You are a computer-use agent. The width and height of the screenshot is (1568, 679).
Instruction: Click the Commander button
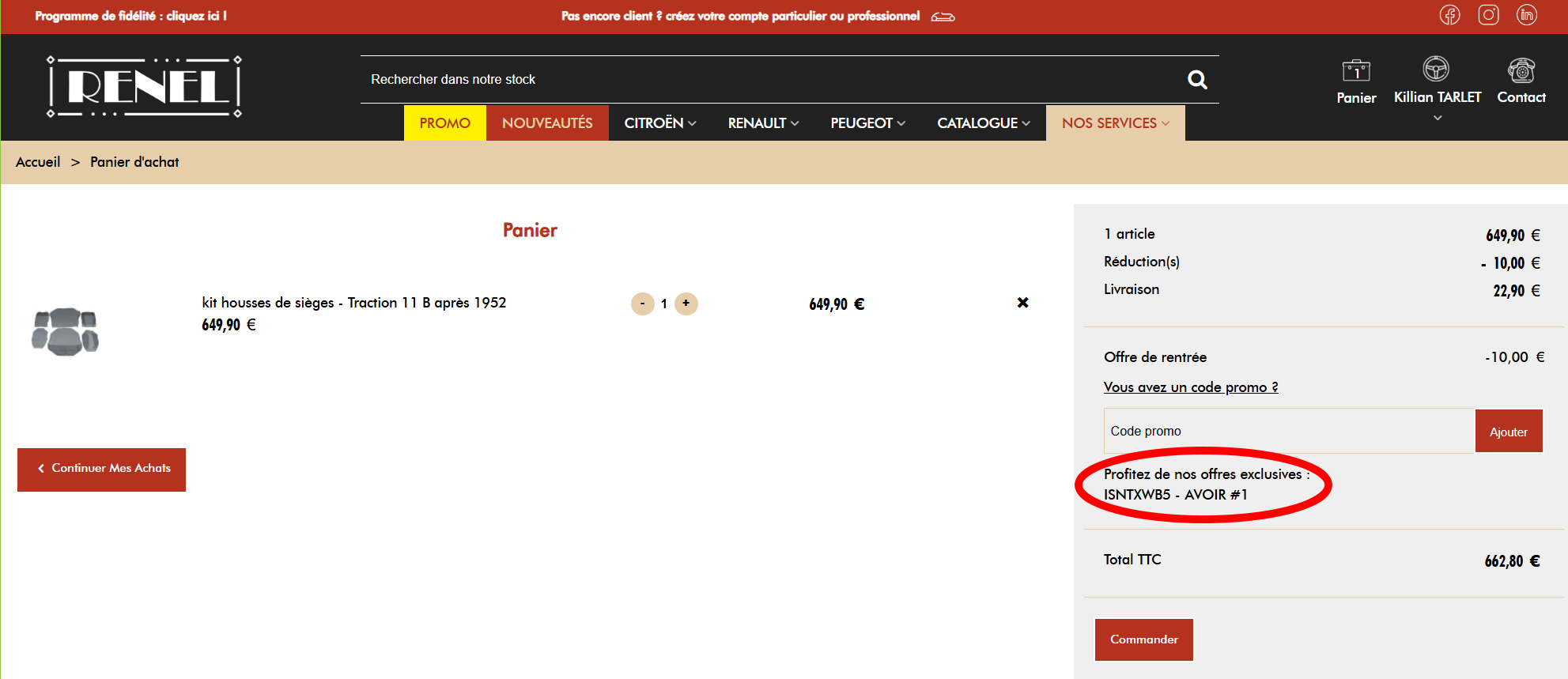(x=1143, y=639)
